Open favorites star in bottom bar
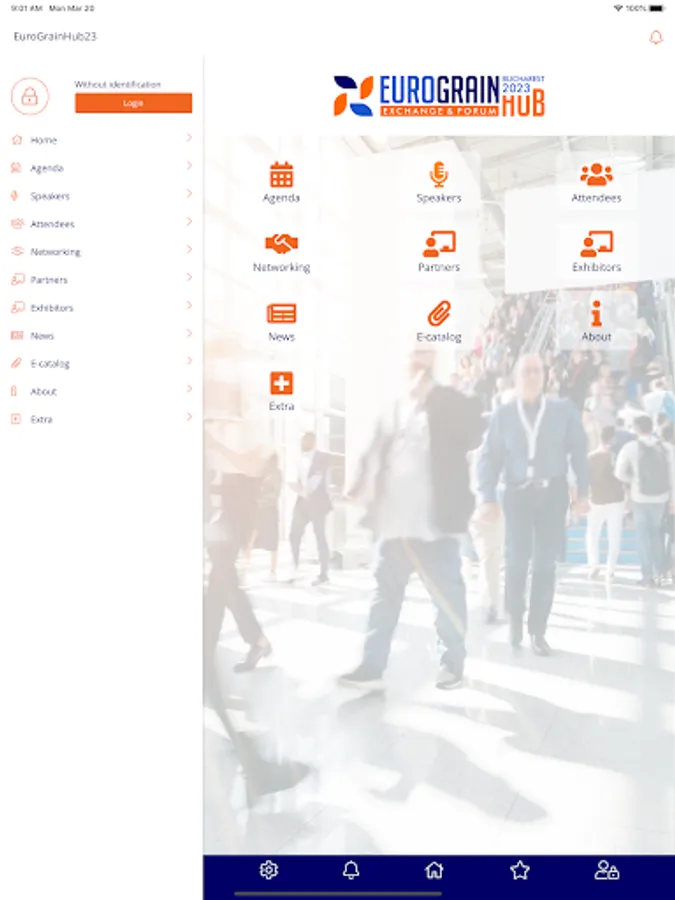The height and width of the screenshot is (900, 675). point(519,870)
